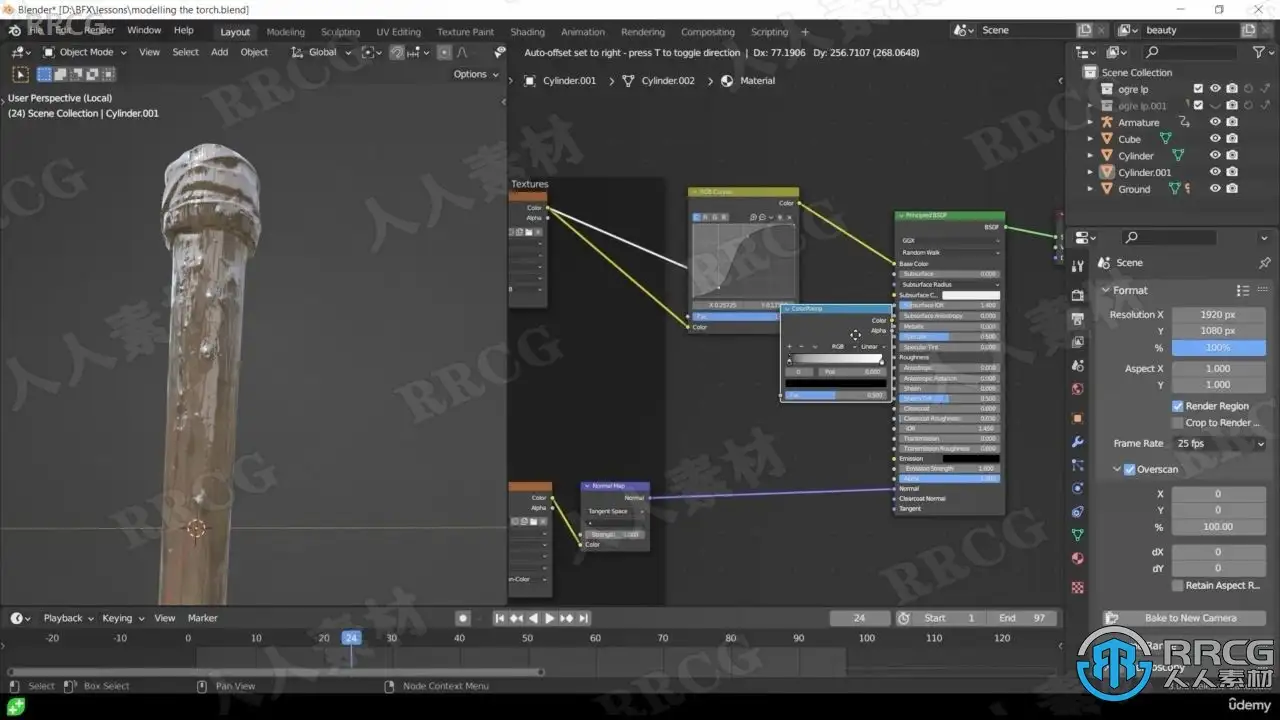Switch to the UV Editing workspace tab
Image resolution: width=1280 pixels, height=720 pixels.
coord(398,32)
